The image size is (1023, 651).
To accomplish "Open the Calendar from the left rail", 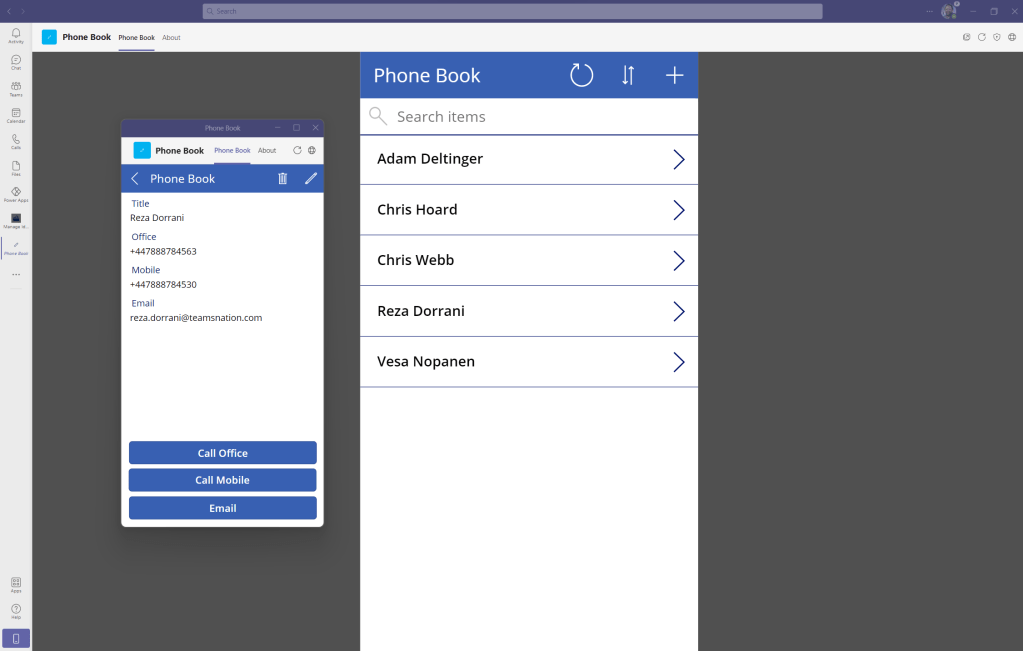I will (x=16, y=115).
